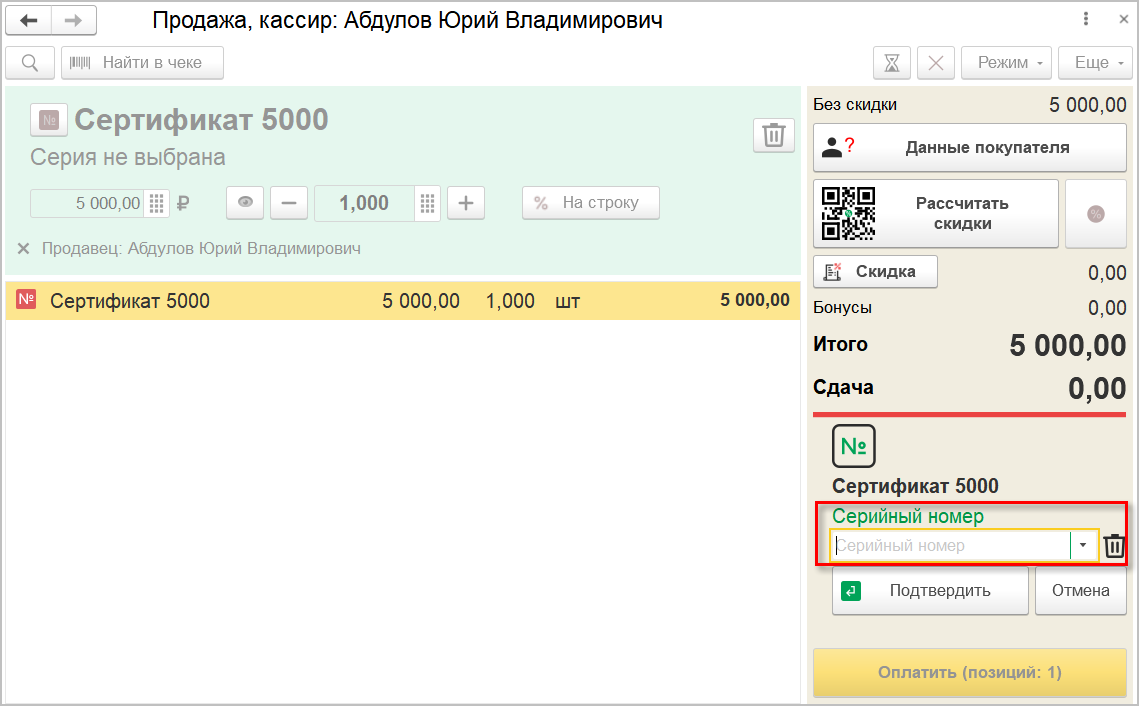1139x706 pixels.
Task: Open price keypad next to 5 000,00
Action: tap(157, 204)
